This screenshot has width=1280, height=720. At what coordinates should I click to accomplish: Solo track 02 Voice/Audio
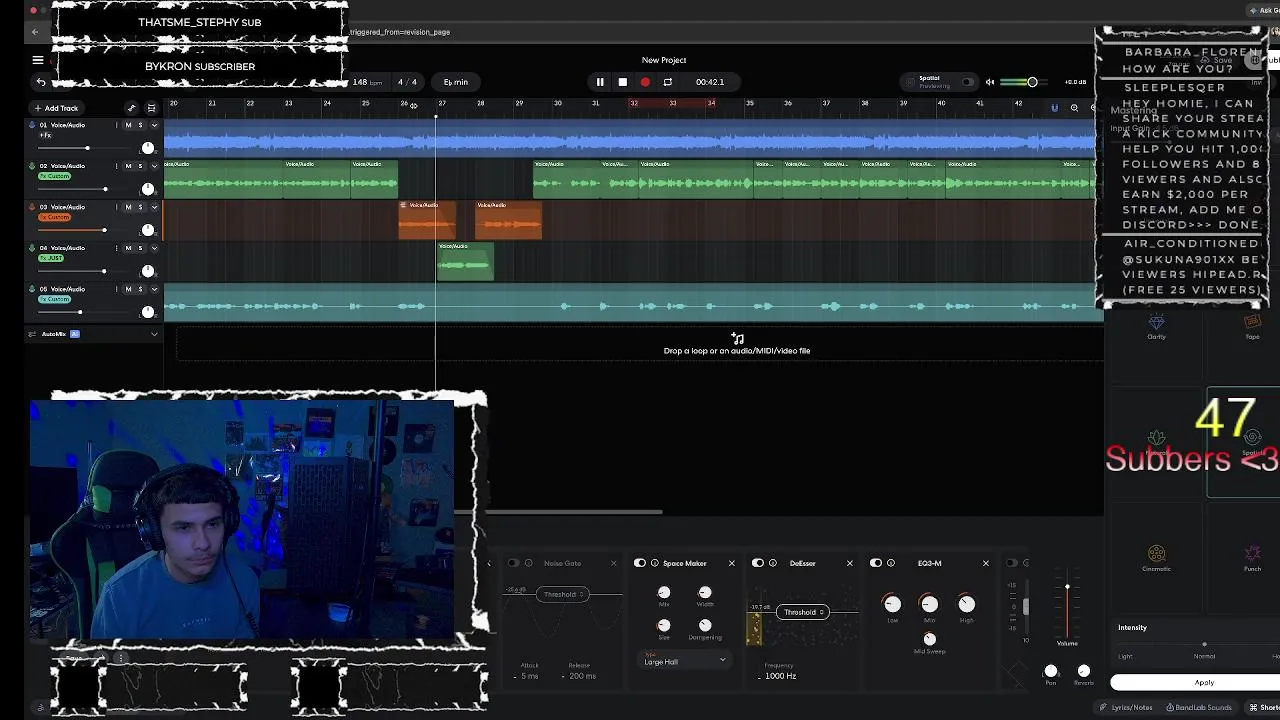(140, 166)
